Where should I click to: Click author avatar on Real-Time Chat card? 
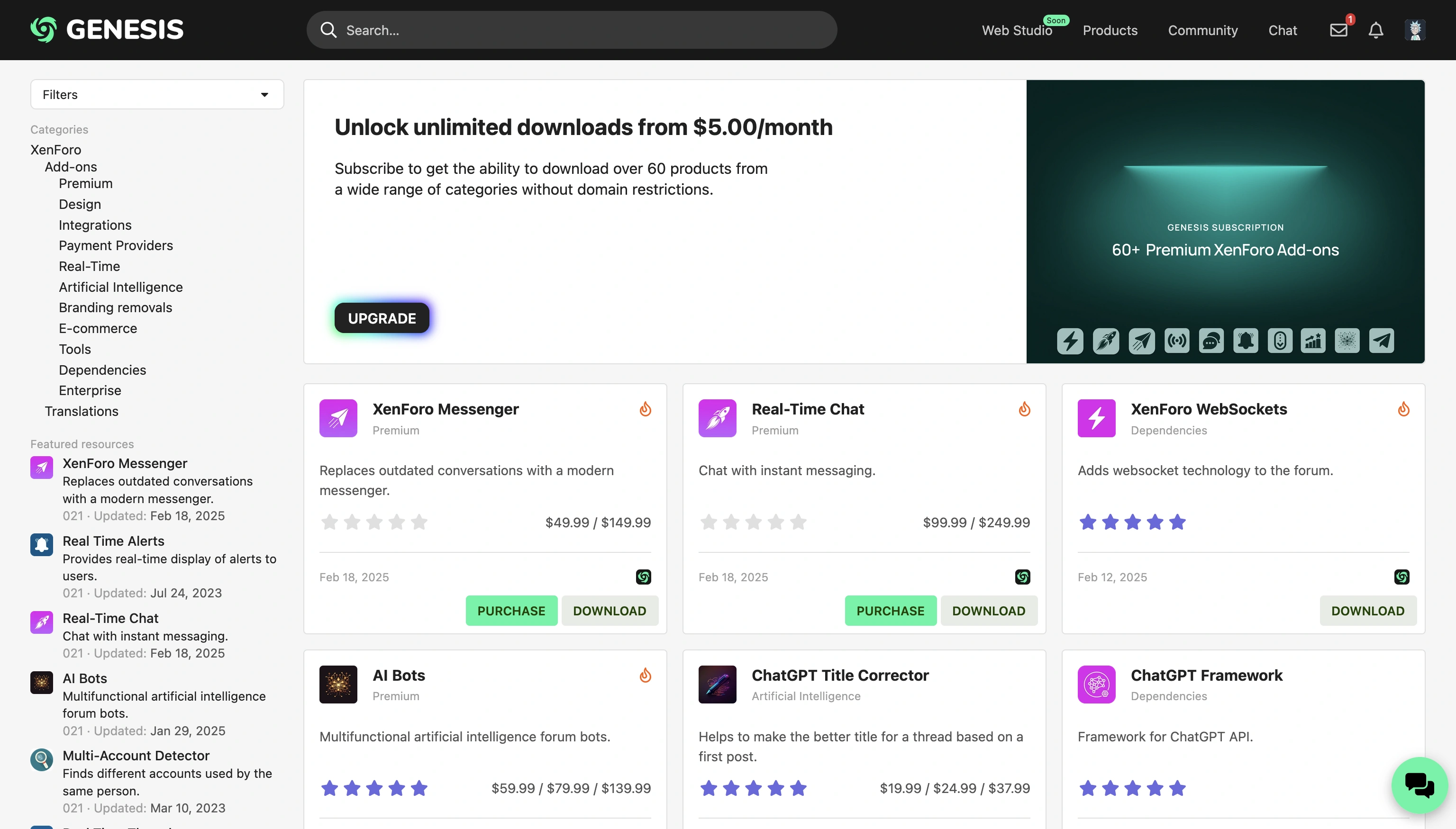[1022, 577]
